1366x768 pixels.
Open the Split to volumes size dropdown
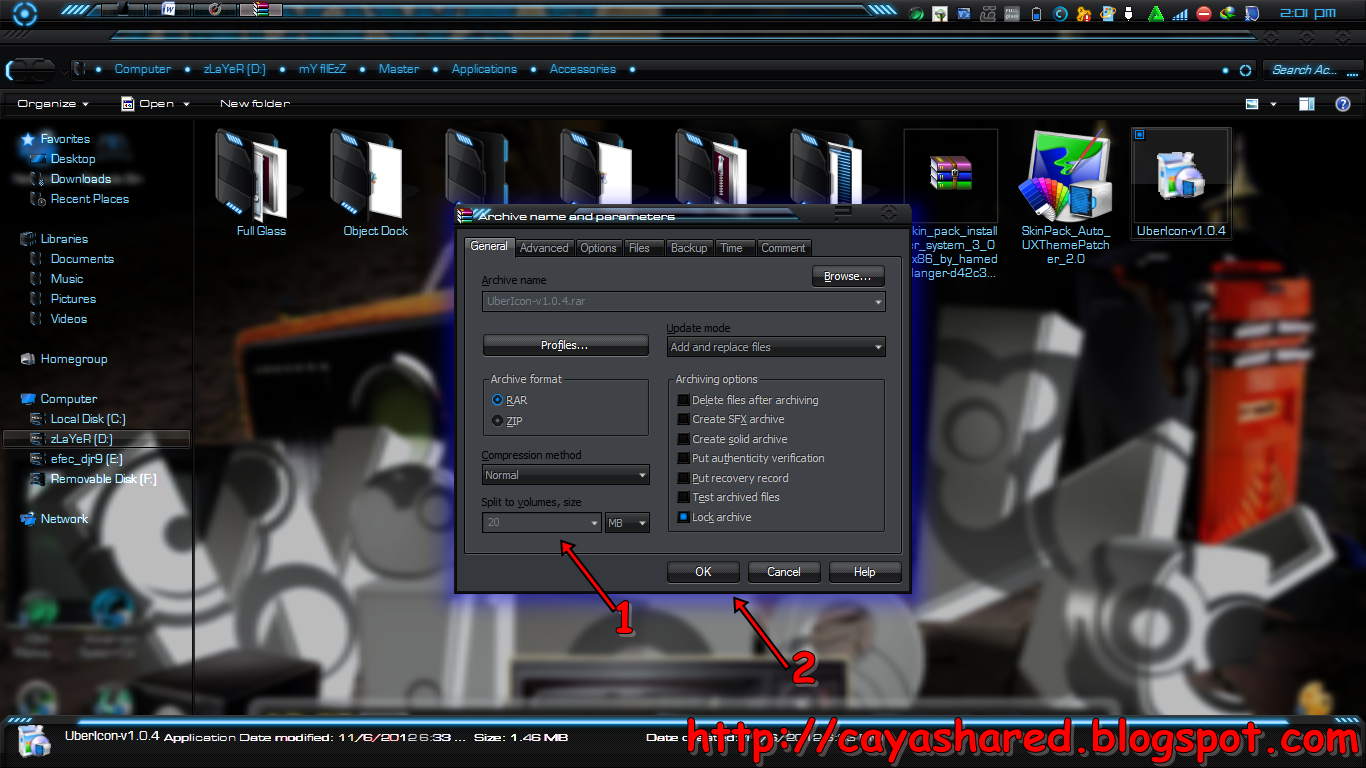click(594, 522)
